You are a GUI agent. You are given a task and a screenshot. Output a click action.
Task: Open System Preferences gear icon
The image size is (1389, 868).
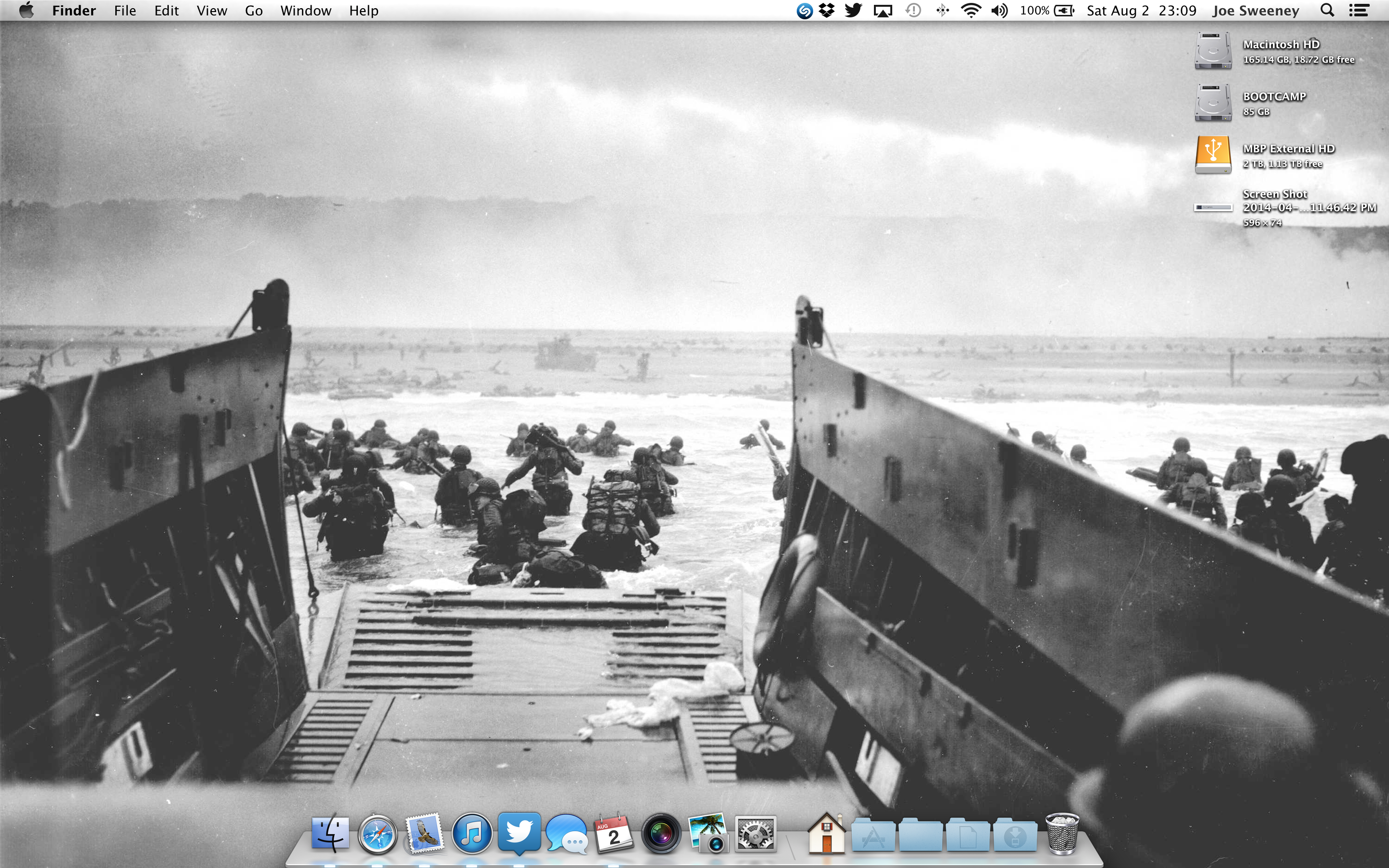pos(755,834)
